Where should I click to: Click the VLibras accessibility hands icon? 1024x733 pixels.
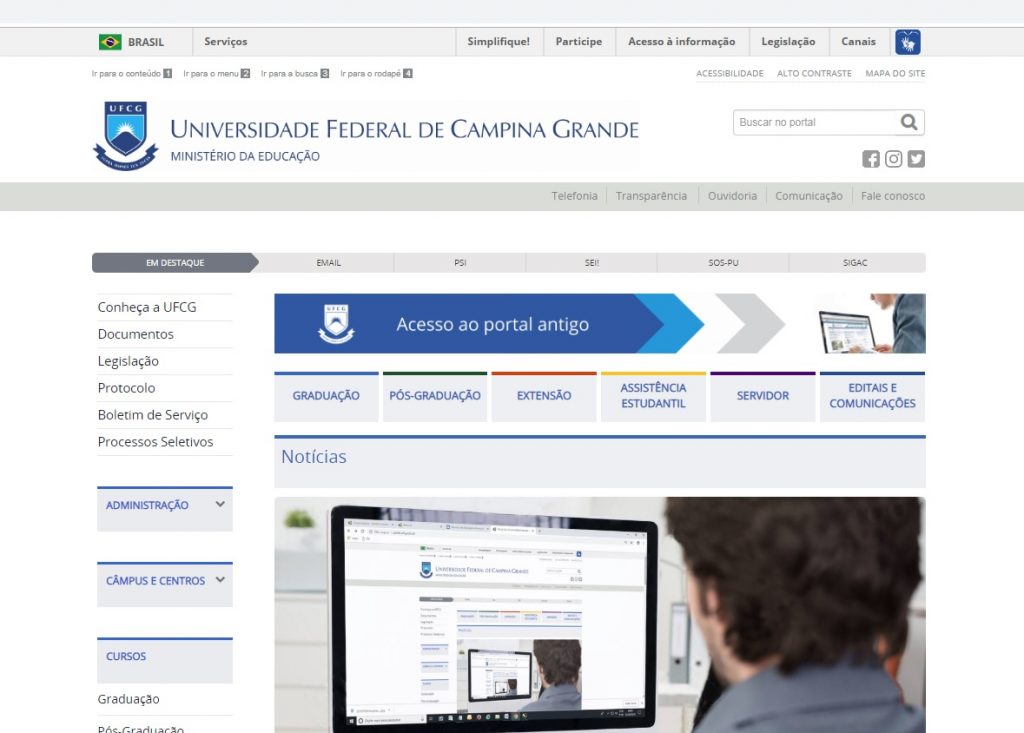(907, 42)
